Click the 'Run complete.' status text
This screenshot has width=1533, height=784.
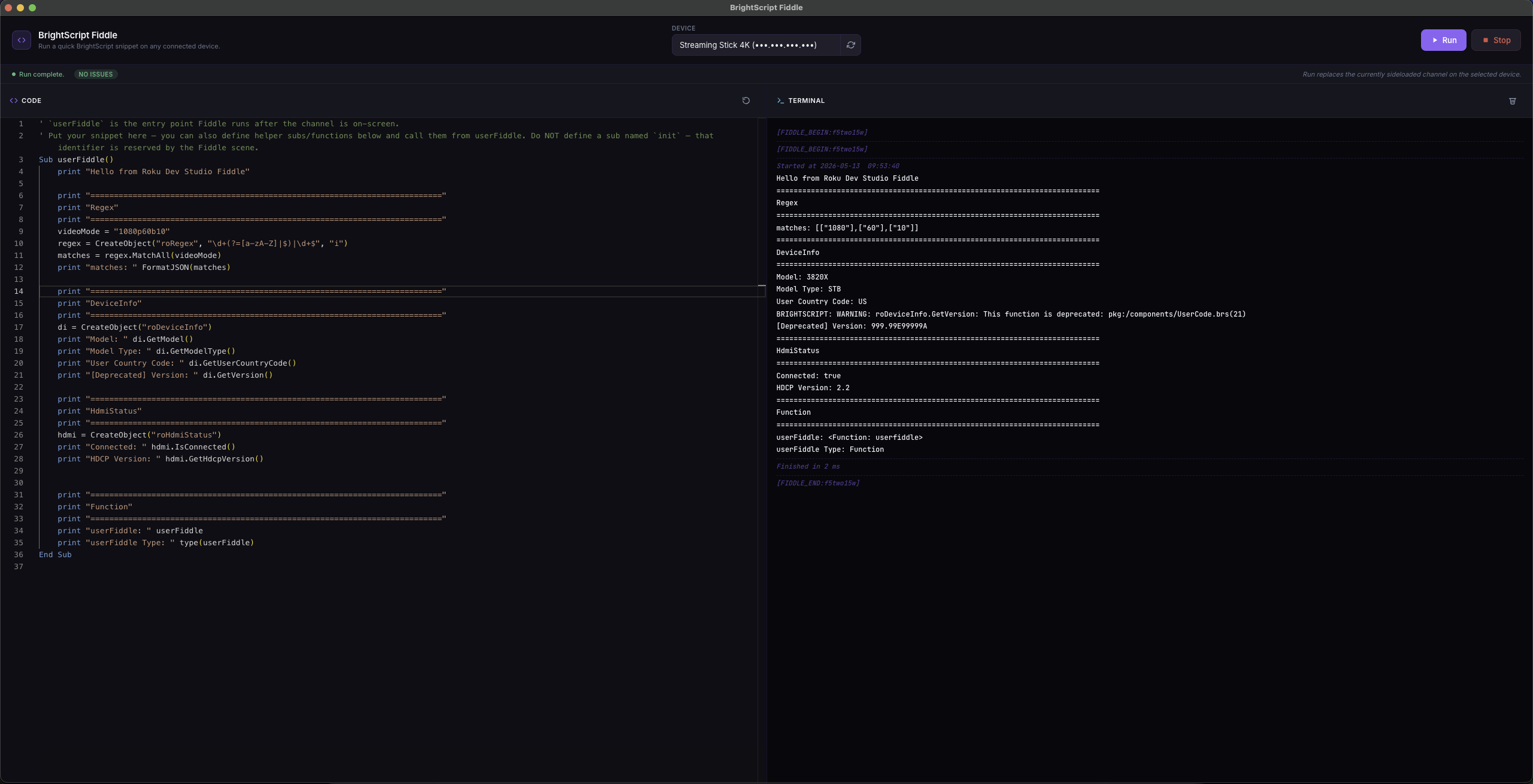41,74
